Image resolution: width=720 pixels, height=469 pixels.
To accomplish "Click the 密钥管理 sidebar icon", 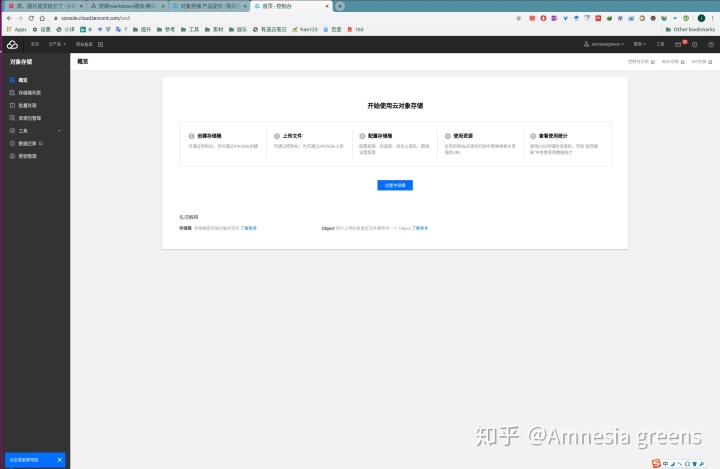I will [x=12, y=156].
